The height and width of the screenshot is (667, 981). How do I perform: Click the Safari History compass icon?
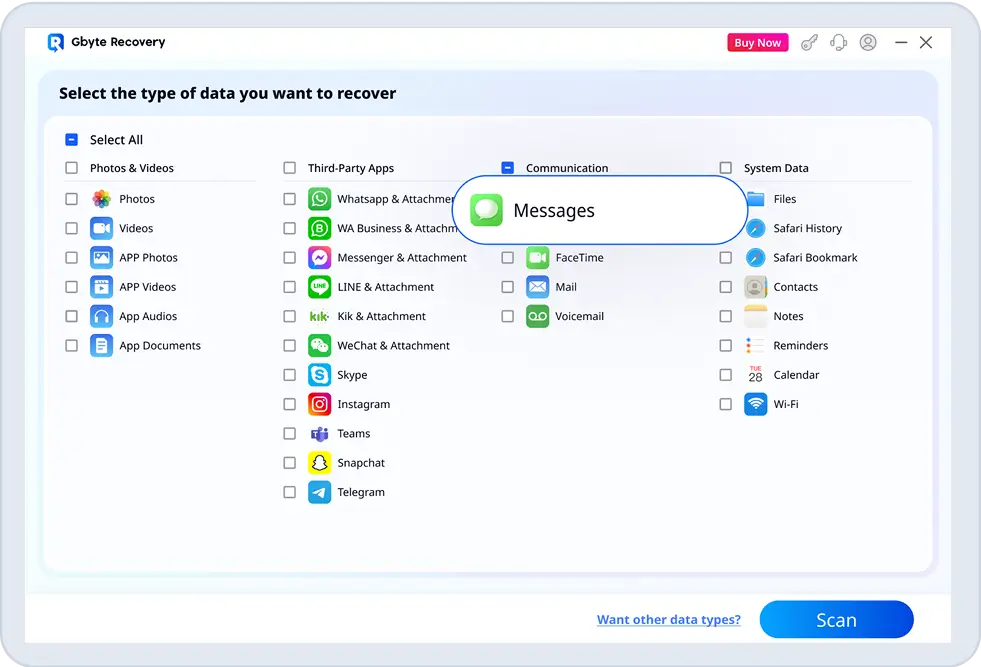tap(756, 228)
